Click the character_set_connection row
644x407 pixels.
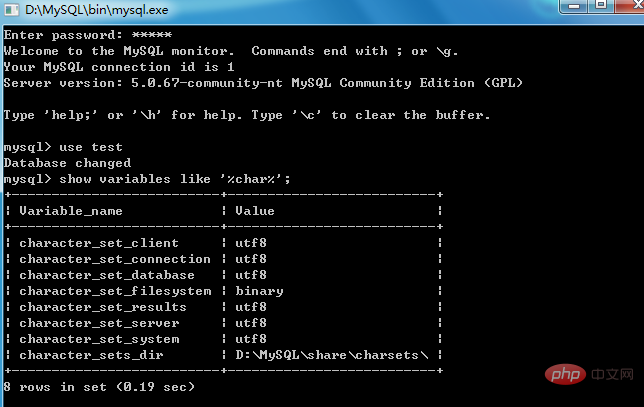point(224,259)
